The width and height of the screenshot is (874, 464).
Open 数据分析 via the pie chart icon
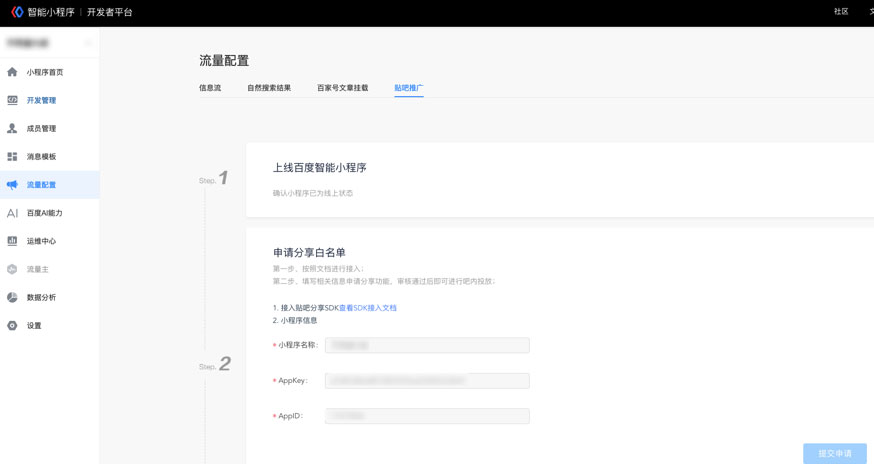[12, 297]
